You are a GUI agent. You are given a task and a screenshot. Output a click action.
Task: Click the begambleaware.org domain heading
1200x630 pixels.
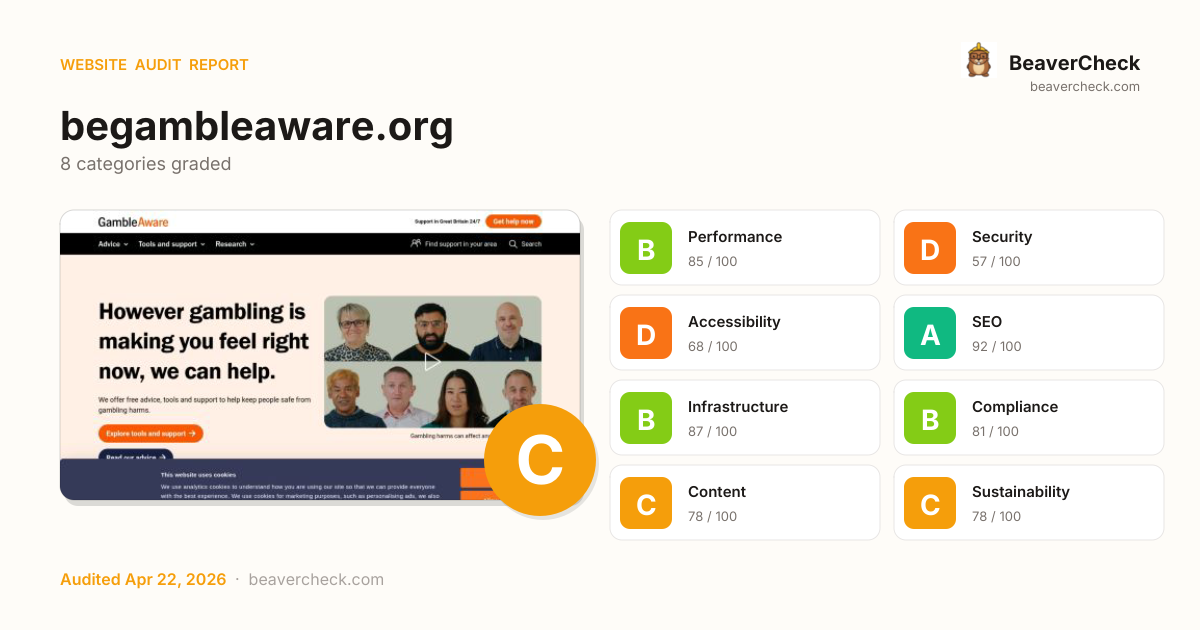click(257, 127)
